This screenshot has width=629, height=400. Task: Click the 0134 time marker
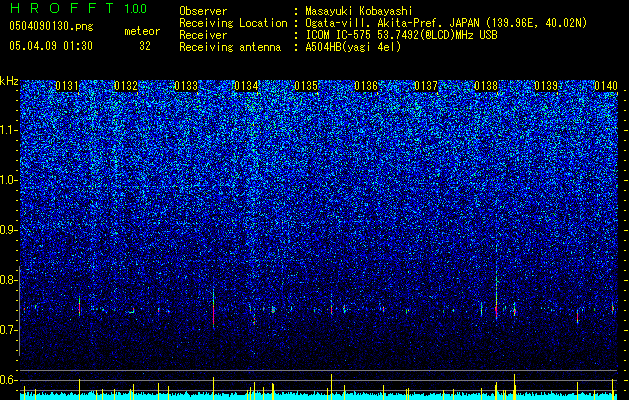click(x=246, y=86)
